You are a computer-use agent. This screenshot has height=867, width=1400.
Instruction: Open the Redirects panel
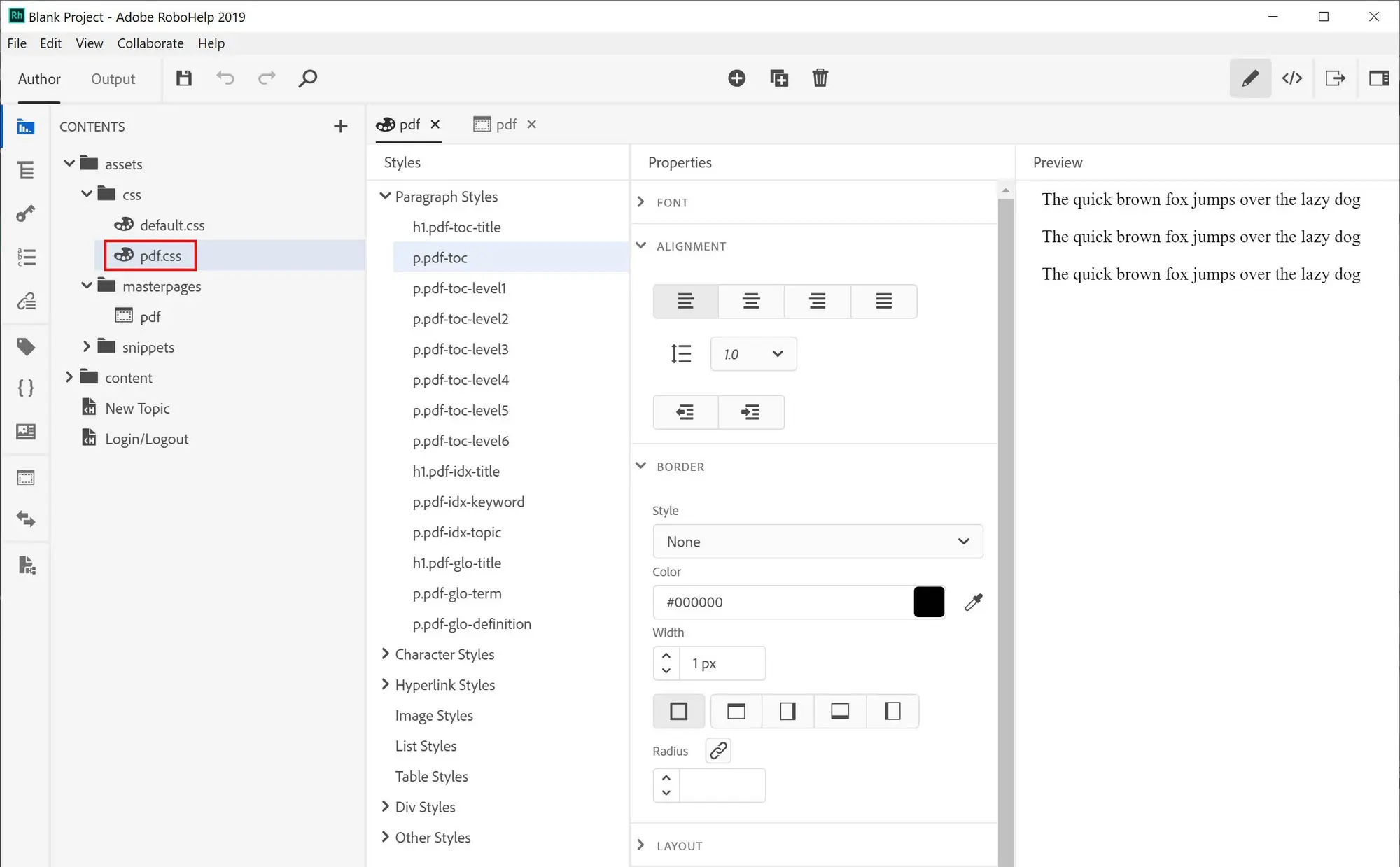tap(25, 519)
